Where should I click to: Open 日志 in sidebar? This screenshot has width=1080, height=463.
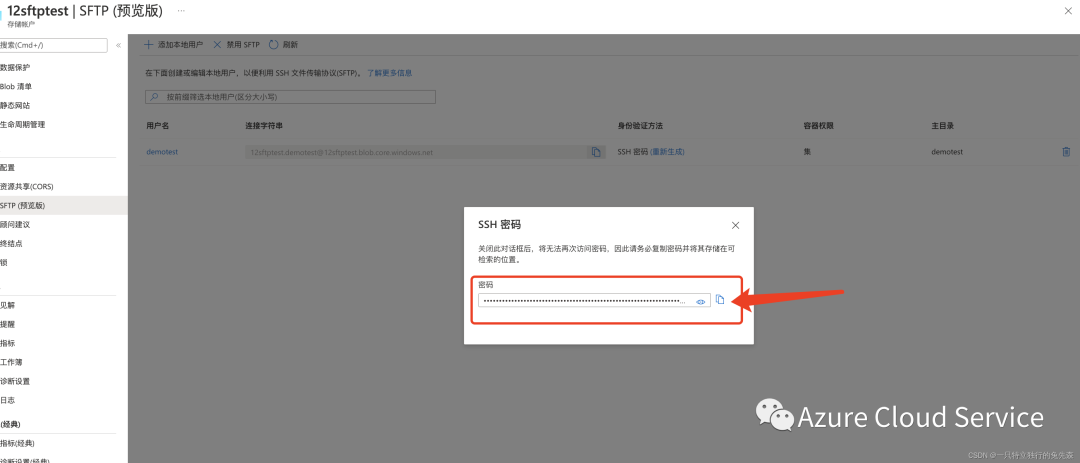[8, 400]
